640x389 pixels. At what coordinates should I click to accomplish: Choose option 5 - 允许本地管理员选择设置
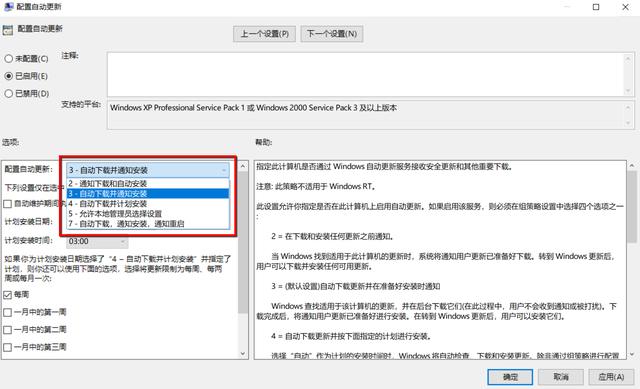point(148,213)
